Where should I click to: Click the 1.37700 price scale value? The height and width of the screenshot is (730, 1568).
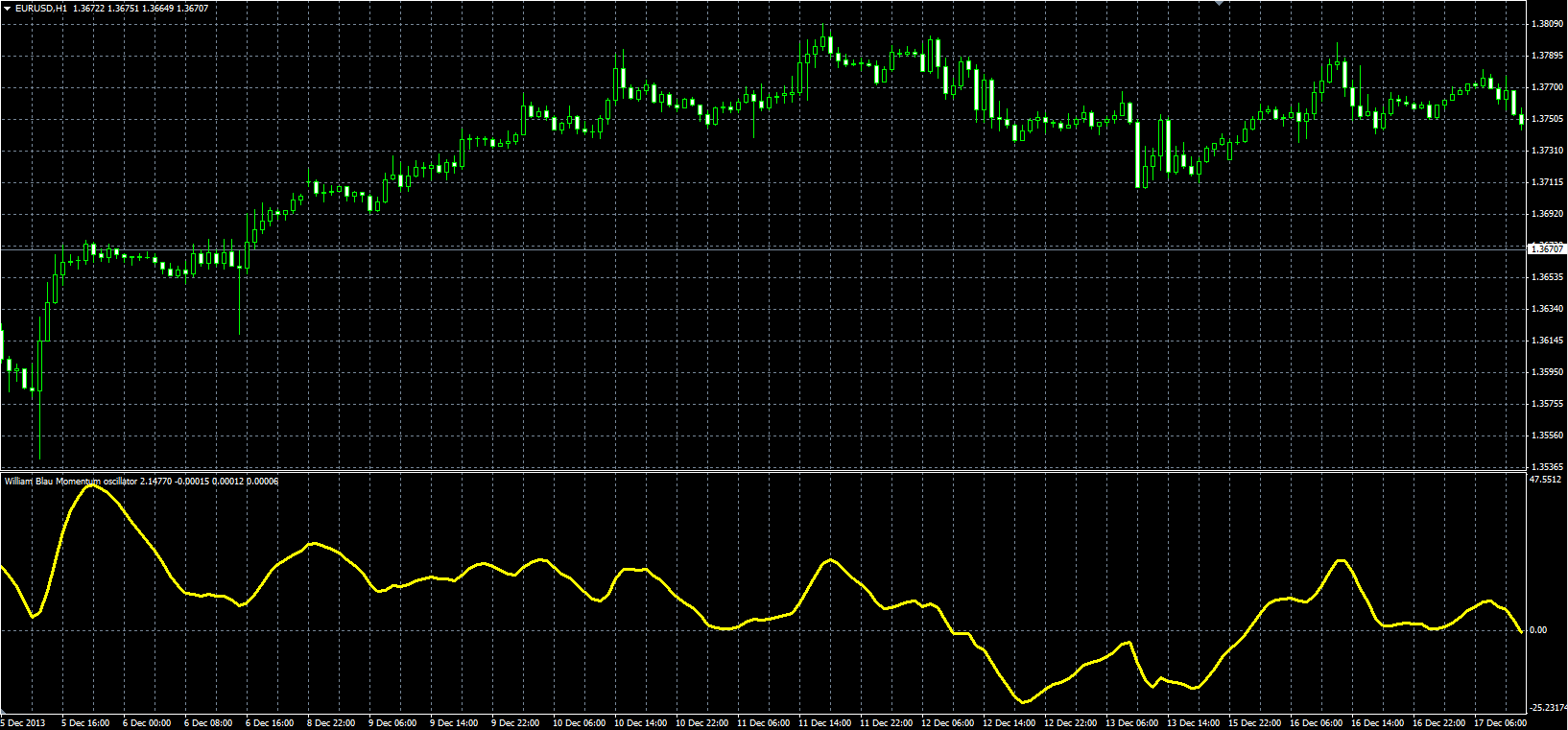click(x=1547, y=87)
